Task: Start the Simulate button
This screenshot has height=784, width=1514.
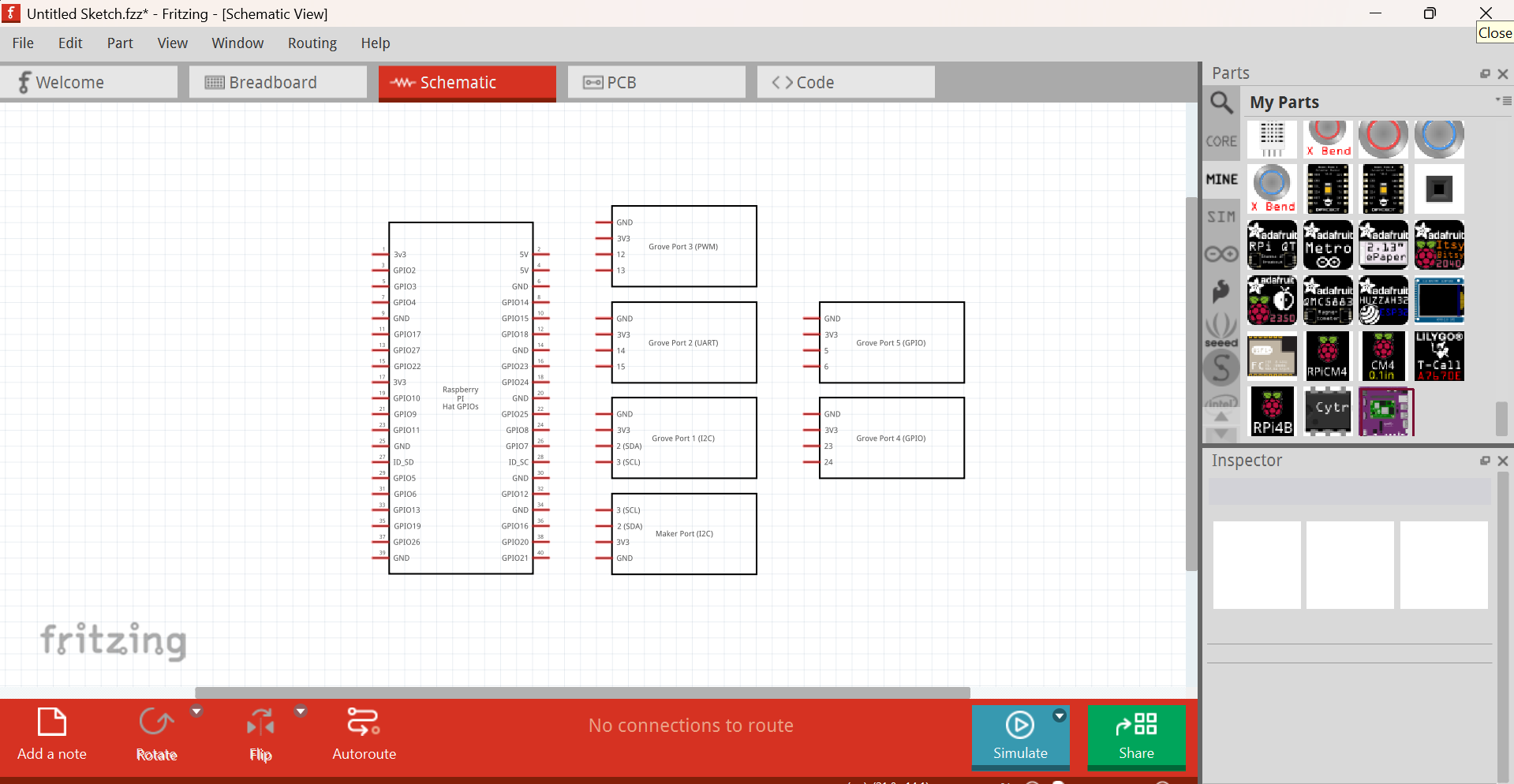Action: (x=1020, y=737)
